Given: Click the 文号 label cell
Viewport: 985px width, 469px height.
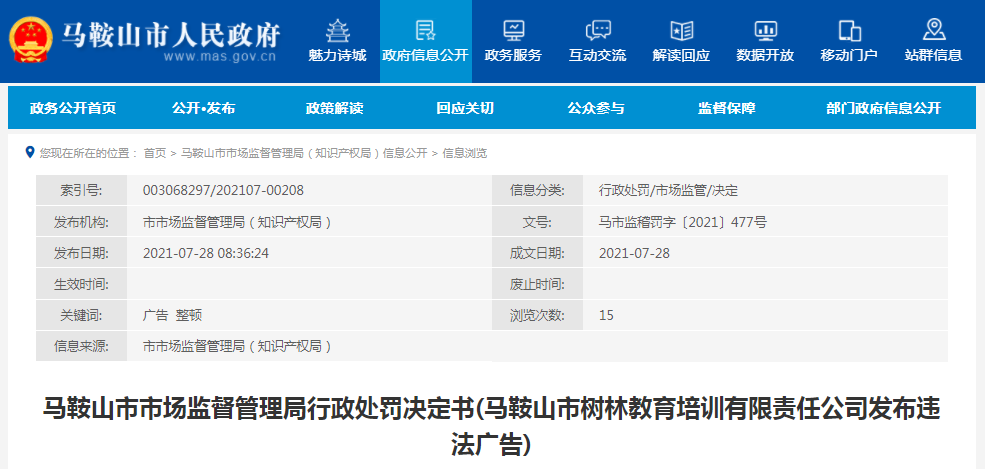Looking at the screenshot, I should point(538,222).
